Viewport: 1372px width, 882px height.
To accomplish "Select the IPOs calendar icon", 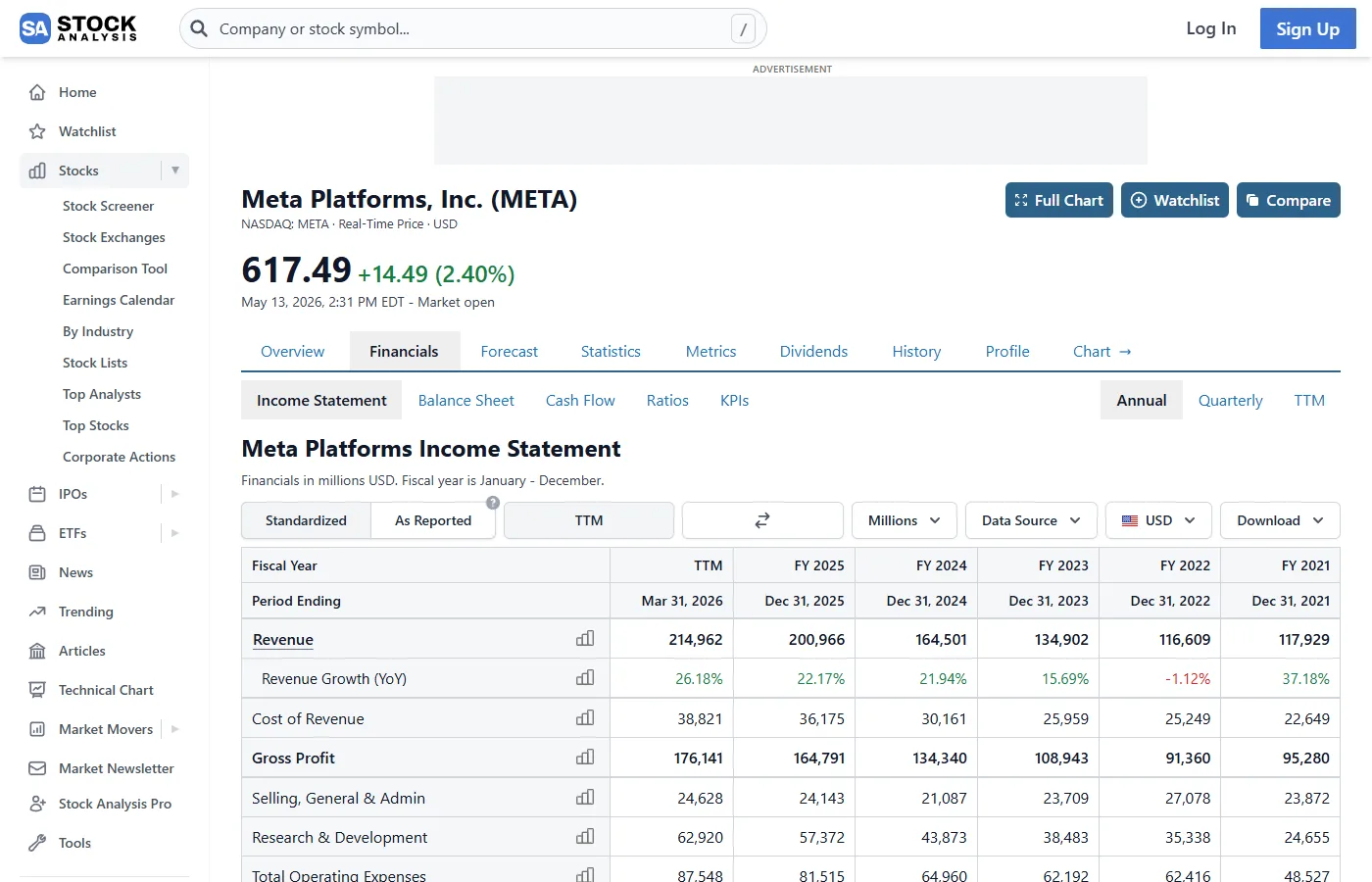I will coord(37,494).
